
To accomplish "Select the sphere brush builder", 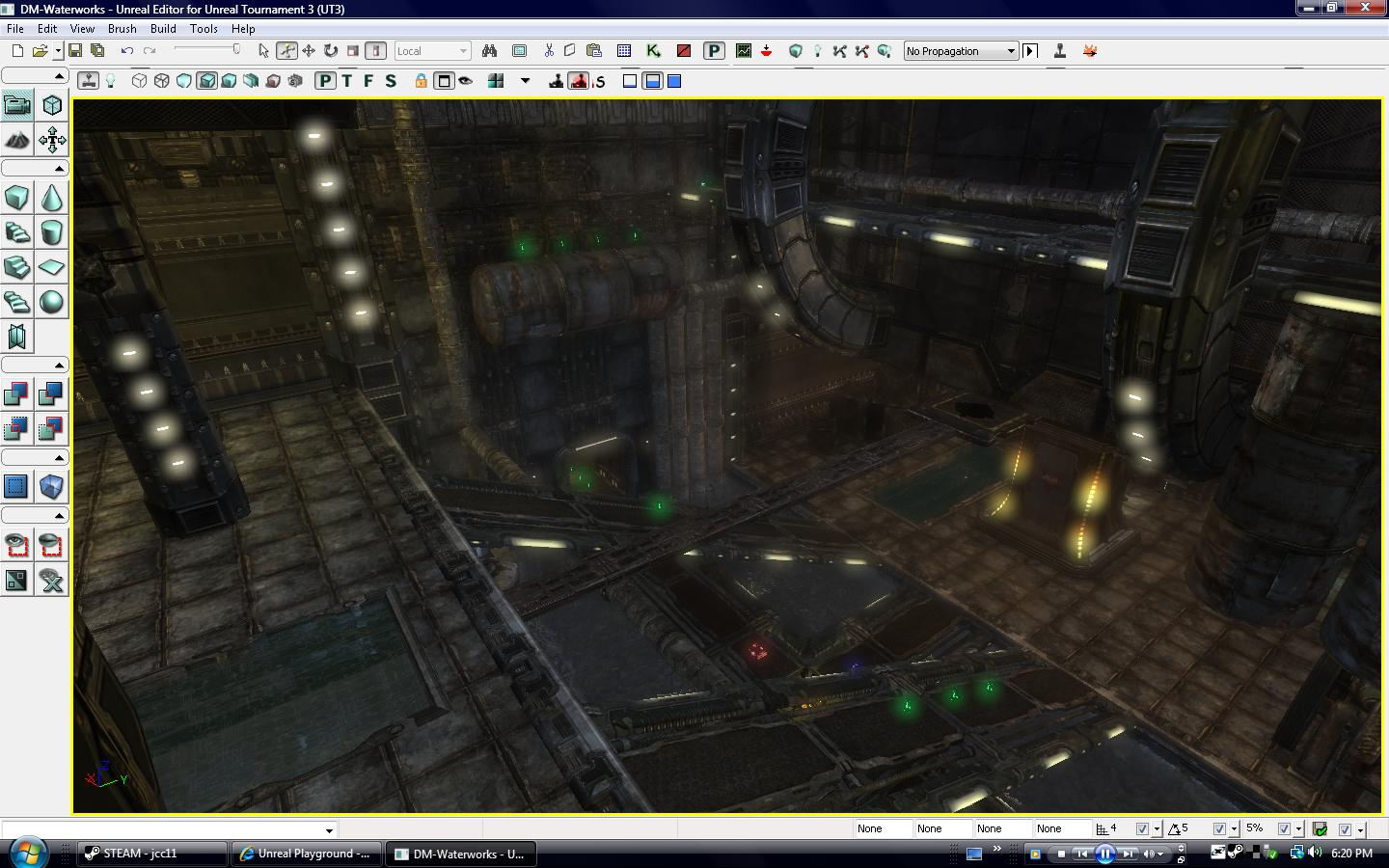I will [51, 302].
